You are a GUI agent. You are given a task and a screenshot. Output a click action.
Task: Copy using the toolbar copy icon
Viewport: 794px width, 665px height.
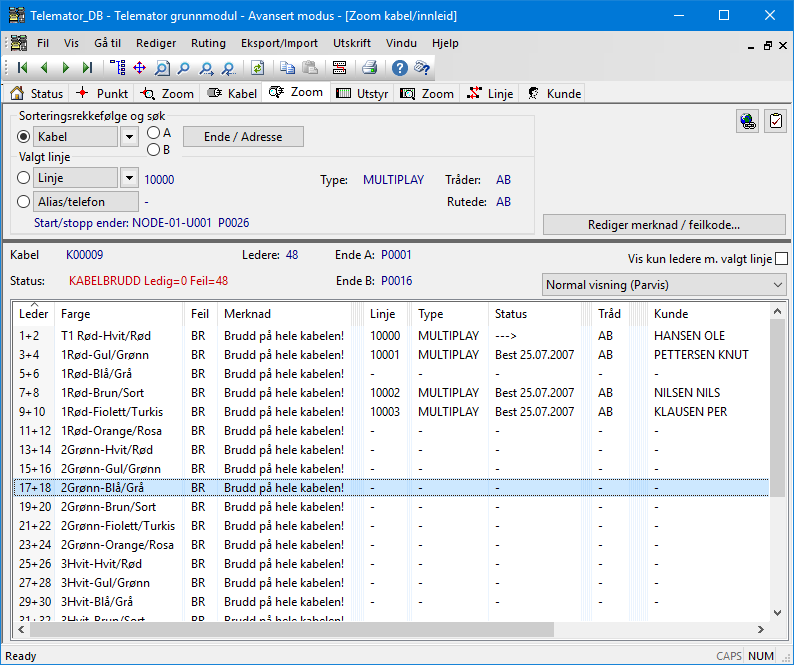coord(287,67)
